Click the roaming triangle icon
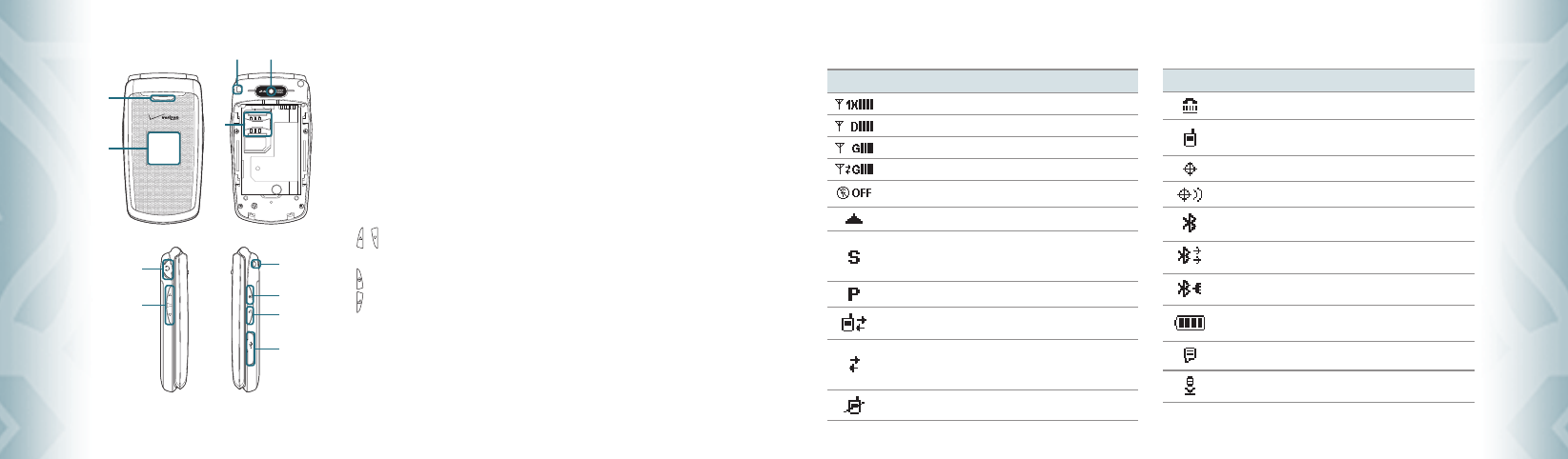1568x459 pixels. click(854, 219)
